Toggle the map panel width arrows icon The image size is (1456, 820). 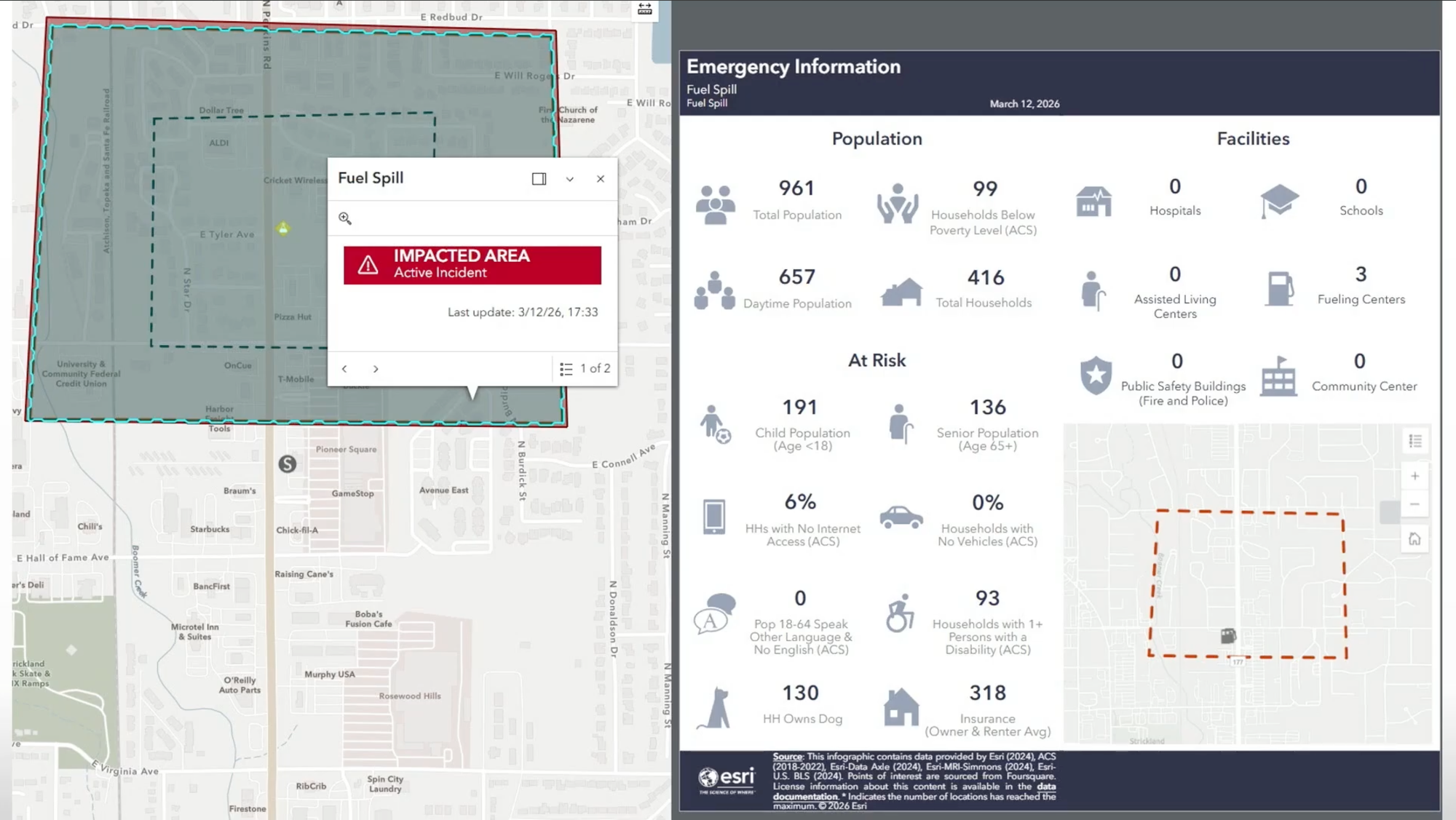[x=645, y=9]
